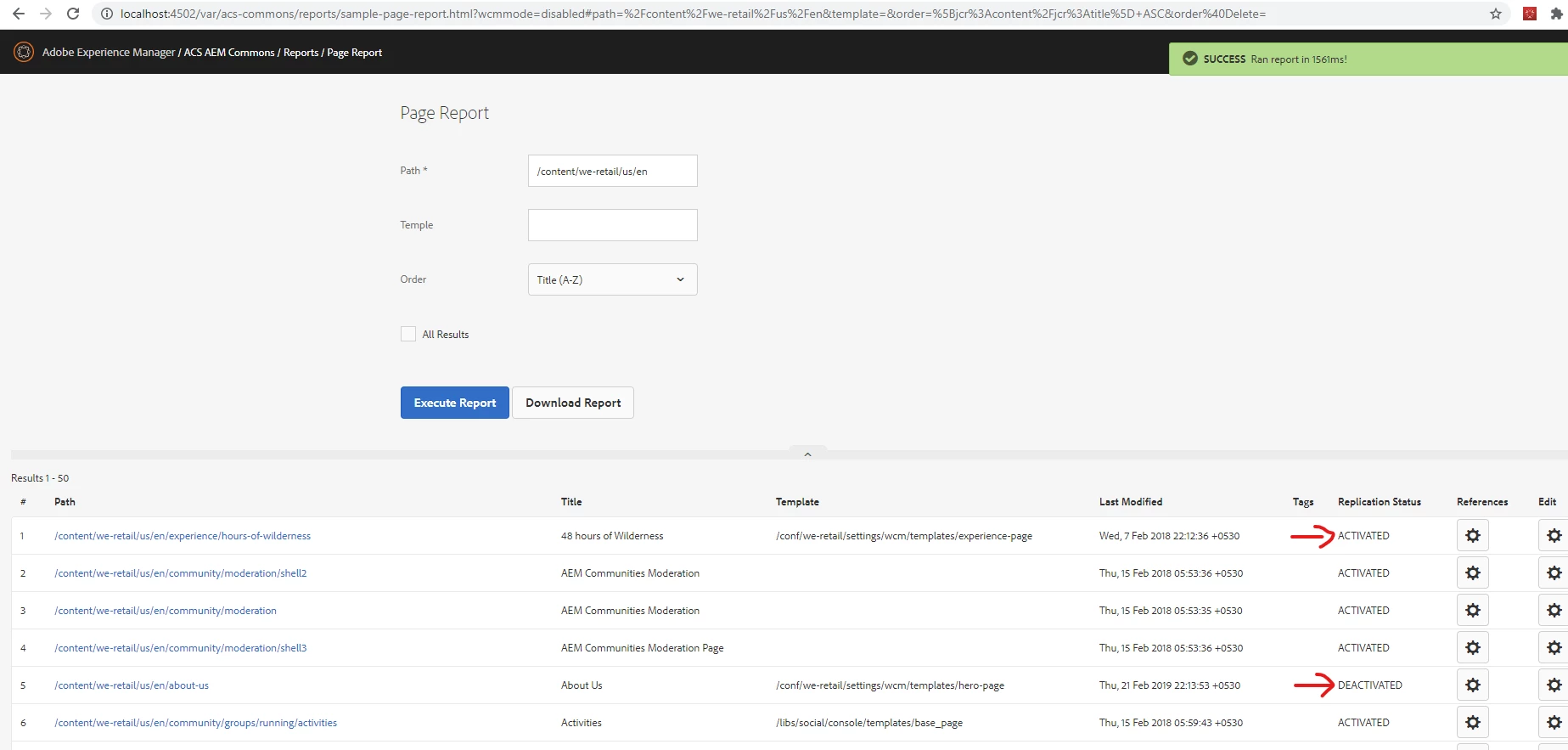Click DEACTIVATED status in about-us row

tap(1370, 685)
